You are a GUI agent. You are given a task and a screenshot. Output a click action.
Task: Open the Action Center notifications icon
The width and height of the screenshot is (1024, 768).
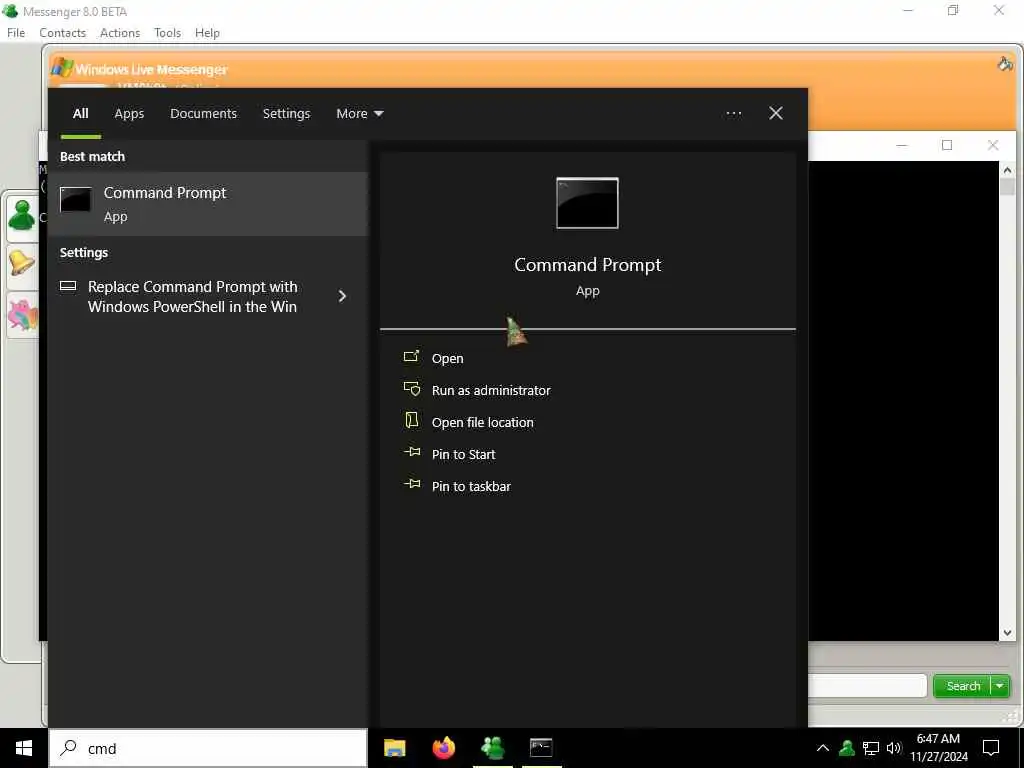tap(991, 748)
